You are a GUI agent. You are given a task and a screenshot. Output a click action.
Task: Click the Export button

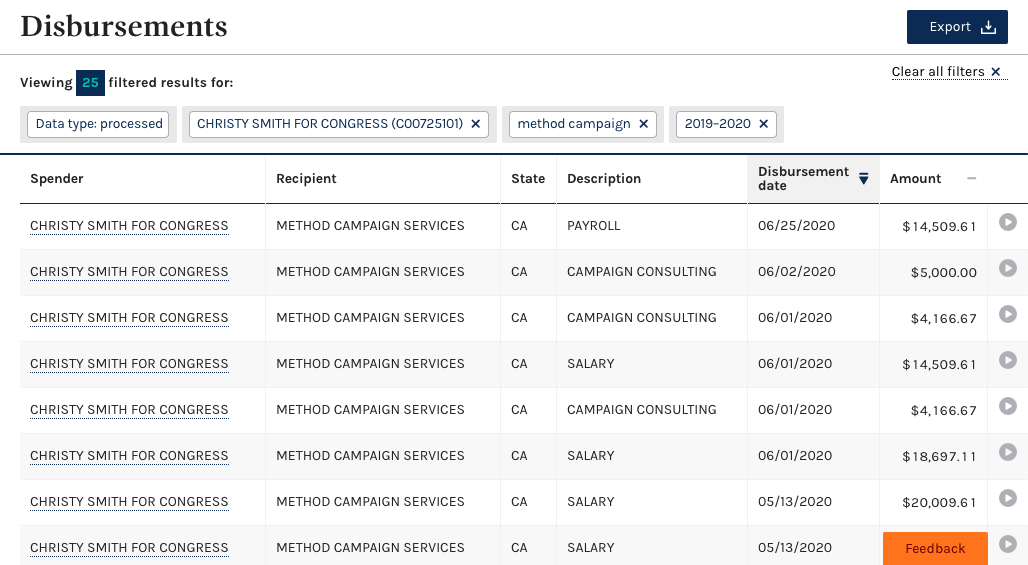coord(956,27)
